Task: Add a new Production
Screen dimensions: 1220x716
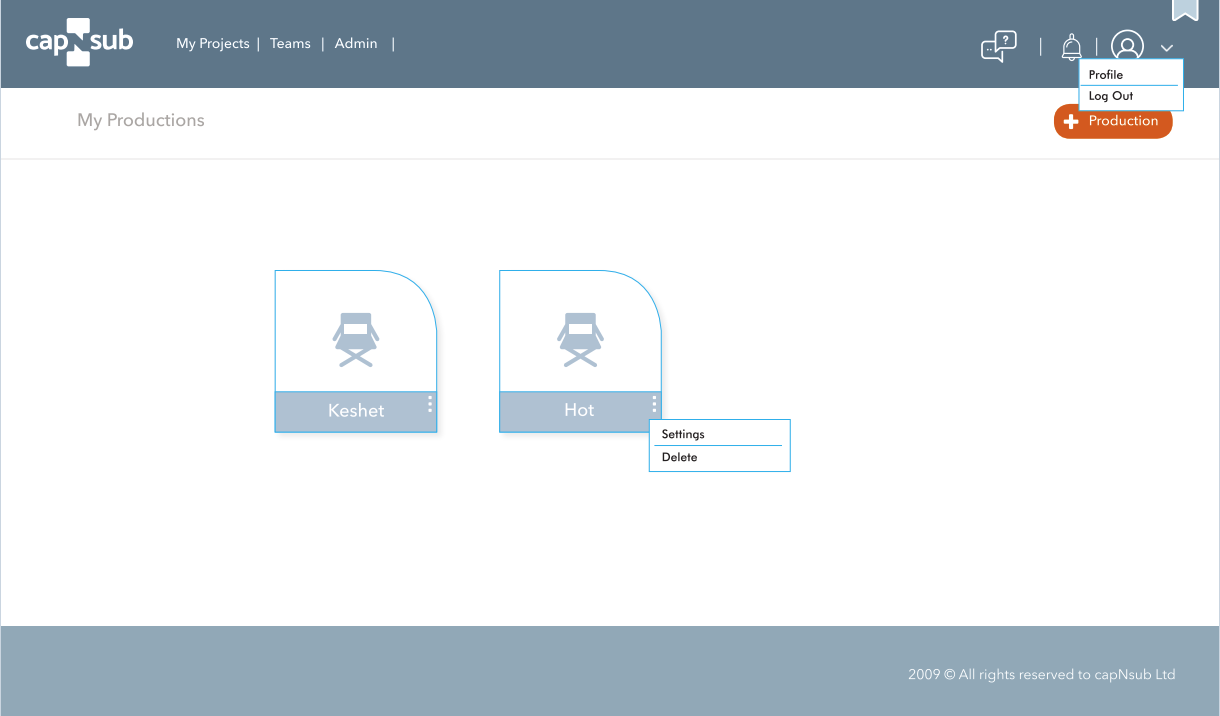Action: tap(1112, 121)
